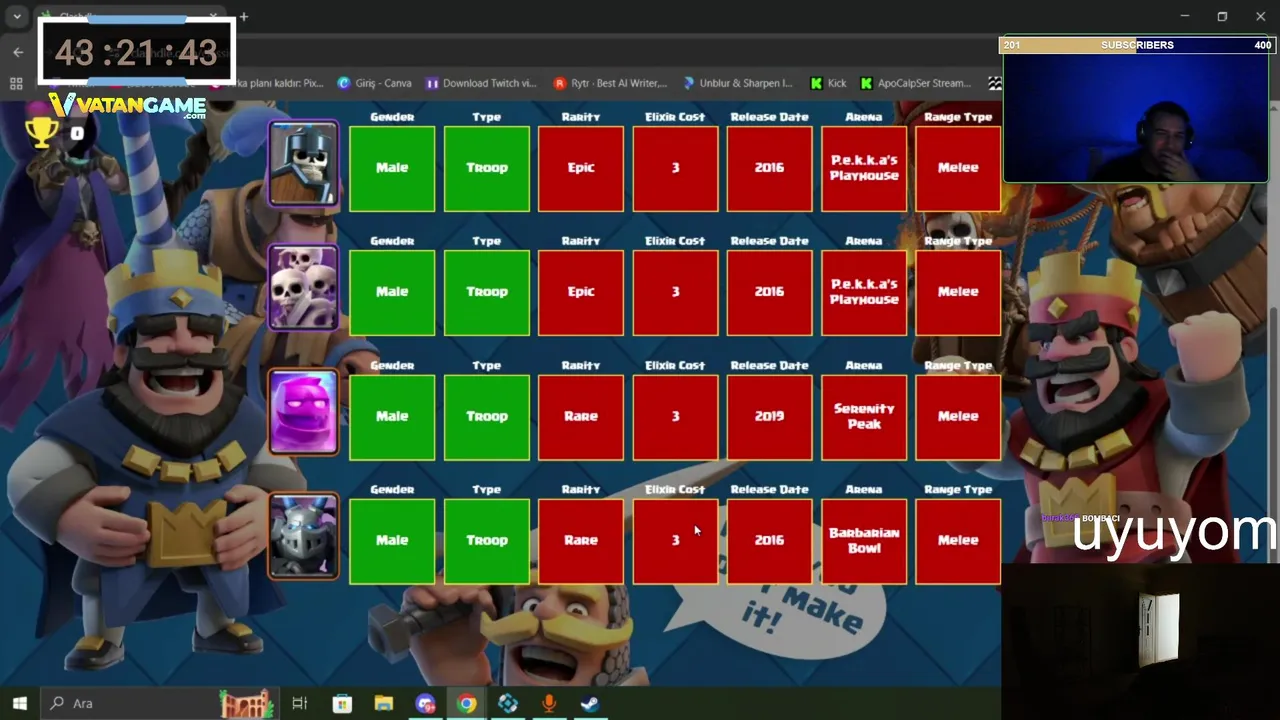Click 2016 release date in Mini P.E.K.K.A row
The image size is (1280, 720).
pos(769,540)
